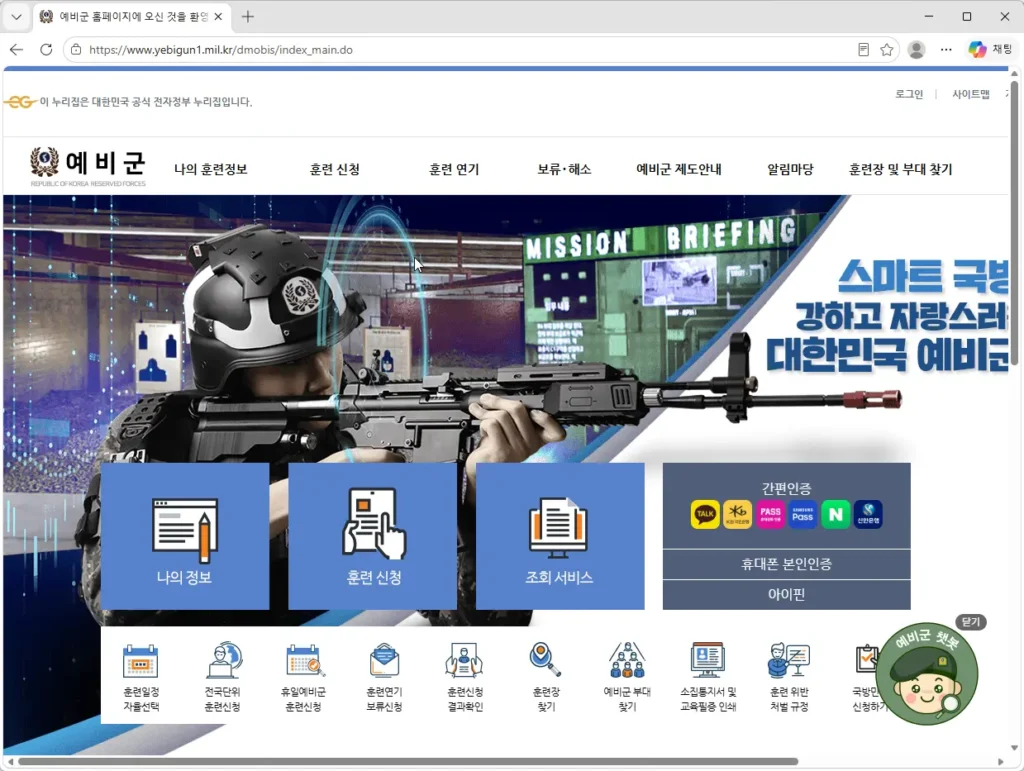Viewport: 1024px width, 771px height.
Task: Open 보류·해소 menu
Action: pyautogui.click(x=564, y=170)
